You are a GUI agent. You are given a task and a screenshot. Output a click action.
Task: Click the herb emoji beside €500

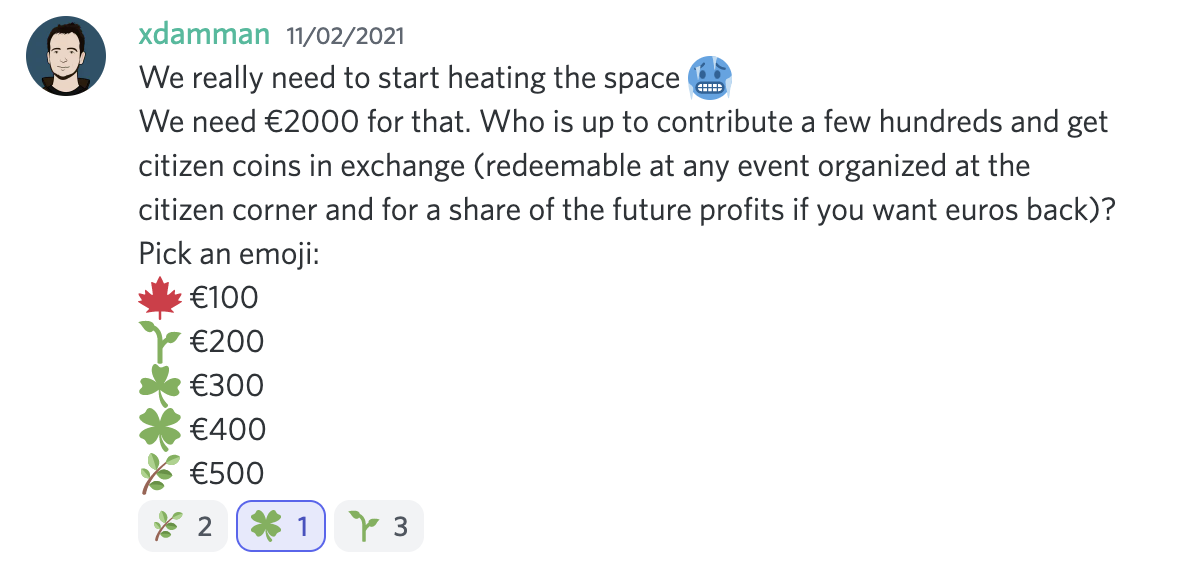click(x=160, y=474)
